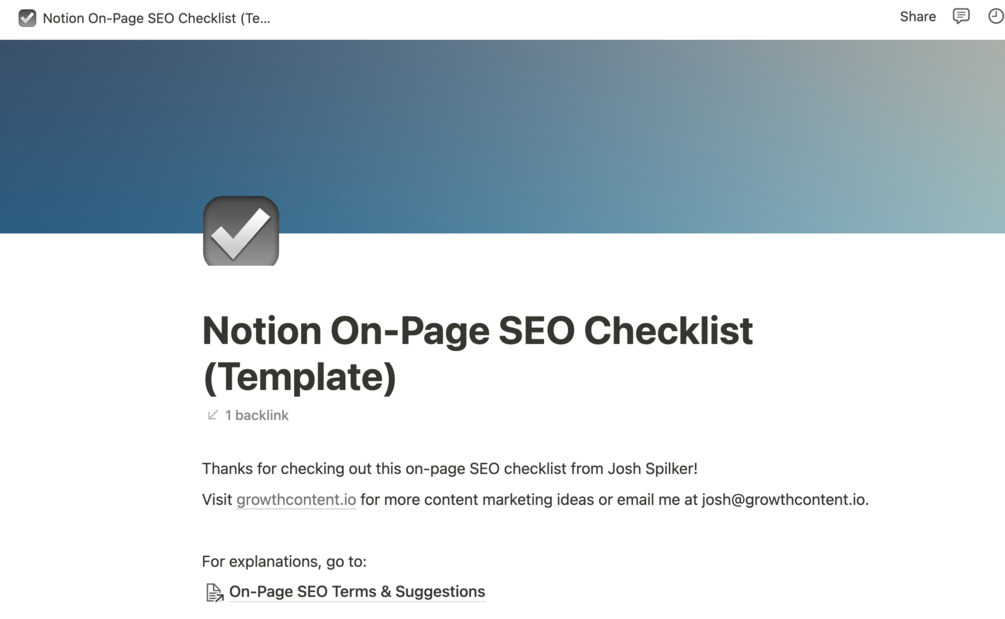Click the word (Template) in the heading

[x=299, y=377]
